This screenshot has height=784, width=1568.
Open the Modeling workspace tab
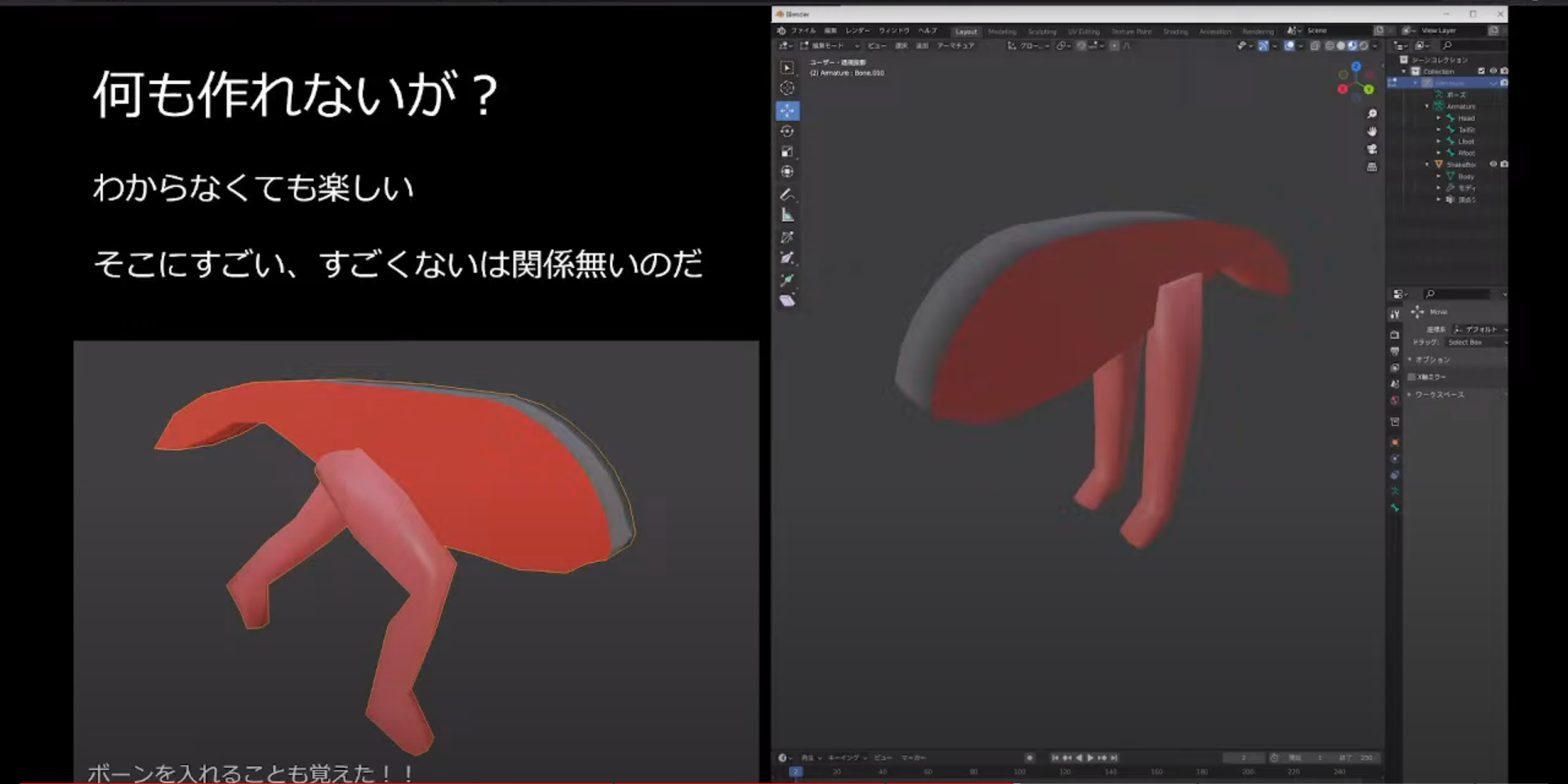[1002, 31]
